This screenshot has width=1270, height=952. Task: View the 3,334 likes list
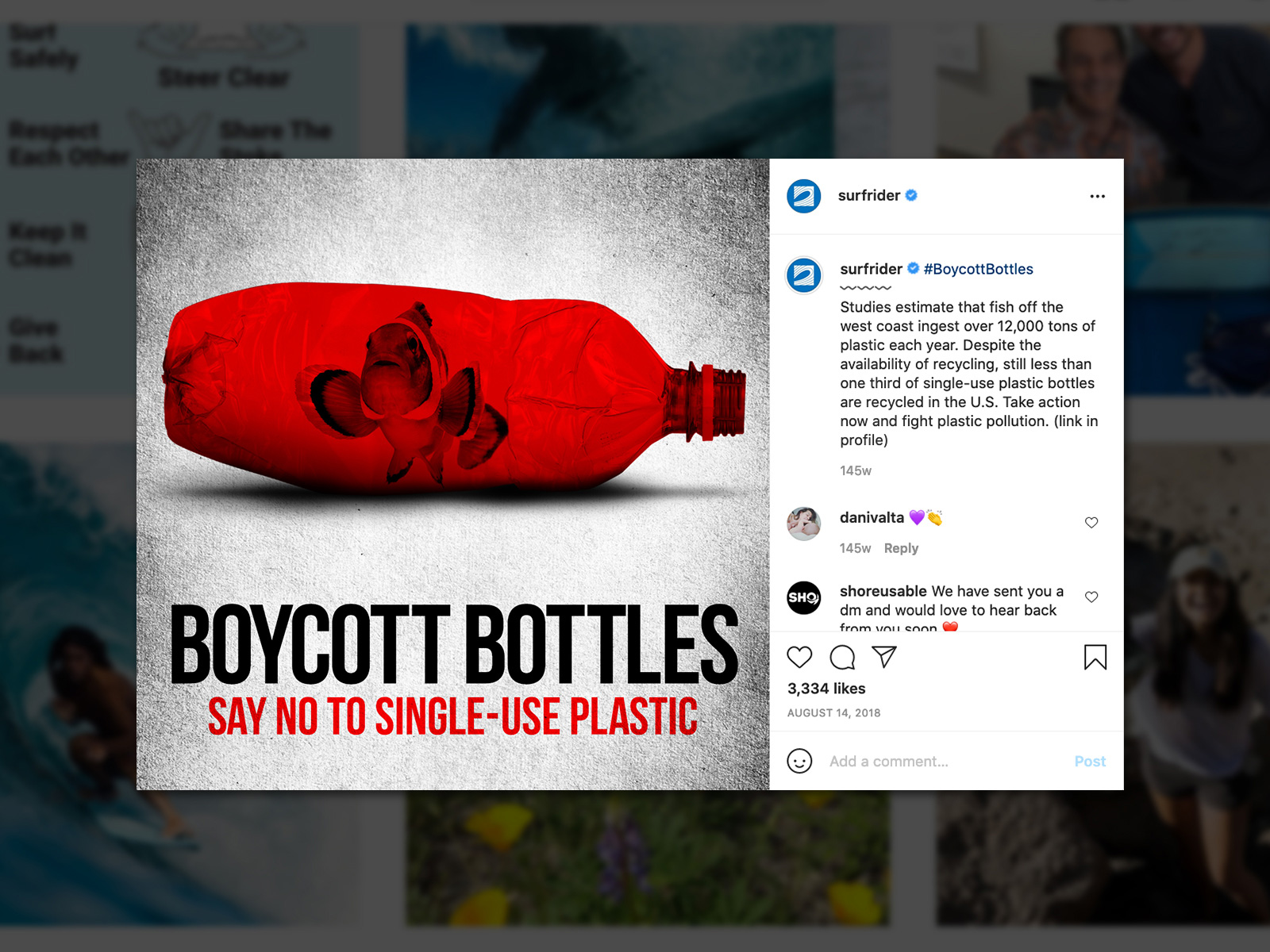(x=826, y=689)
